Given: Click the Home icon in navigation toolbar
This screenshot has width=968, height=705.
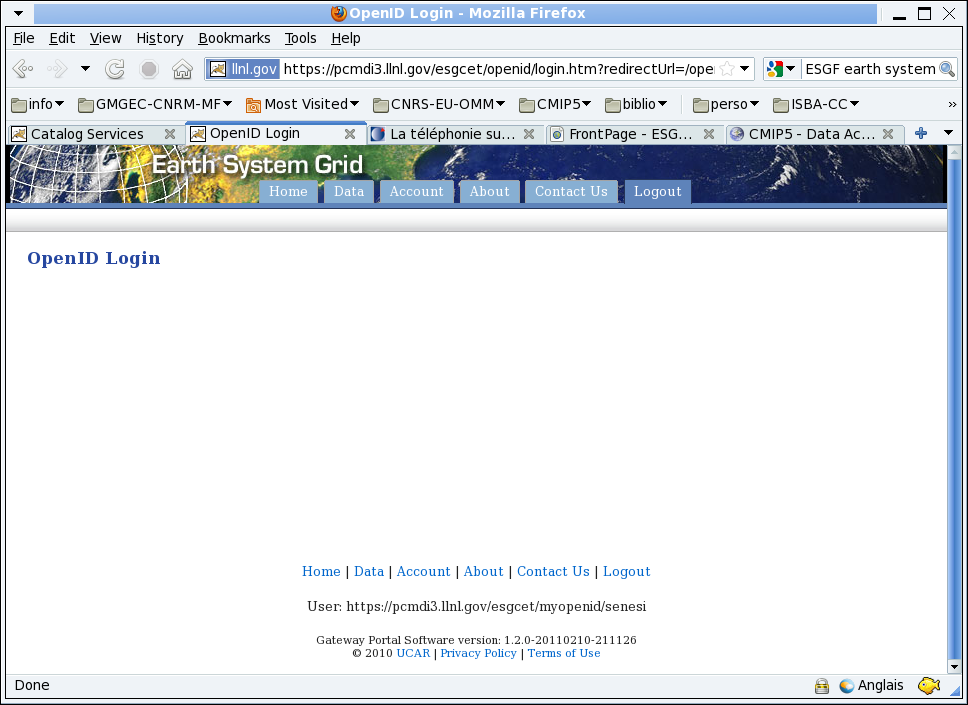Looking at the screenshot, I should point(182,69).
